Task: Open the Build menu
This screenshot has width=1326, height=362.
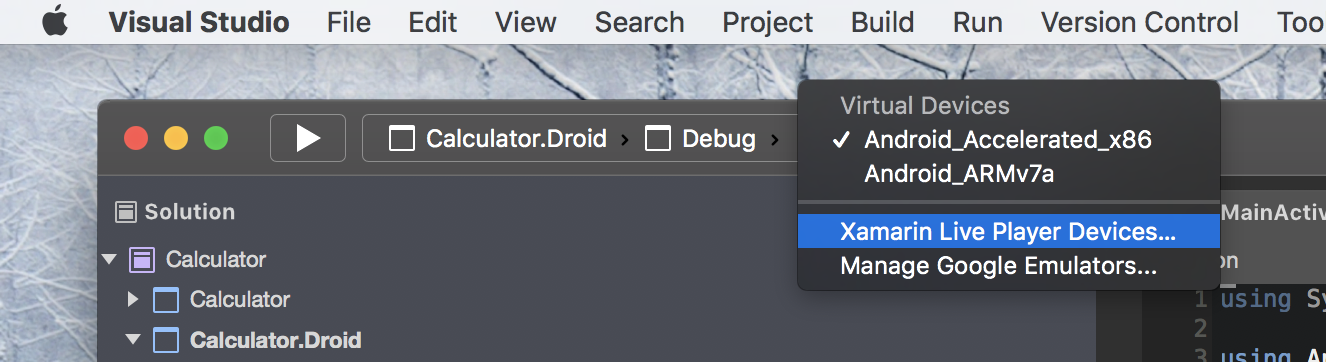Action: pyautogui.click(x=882, y=22)
